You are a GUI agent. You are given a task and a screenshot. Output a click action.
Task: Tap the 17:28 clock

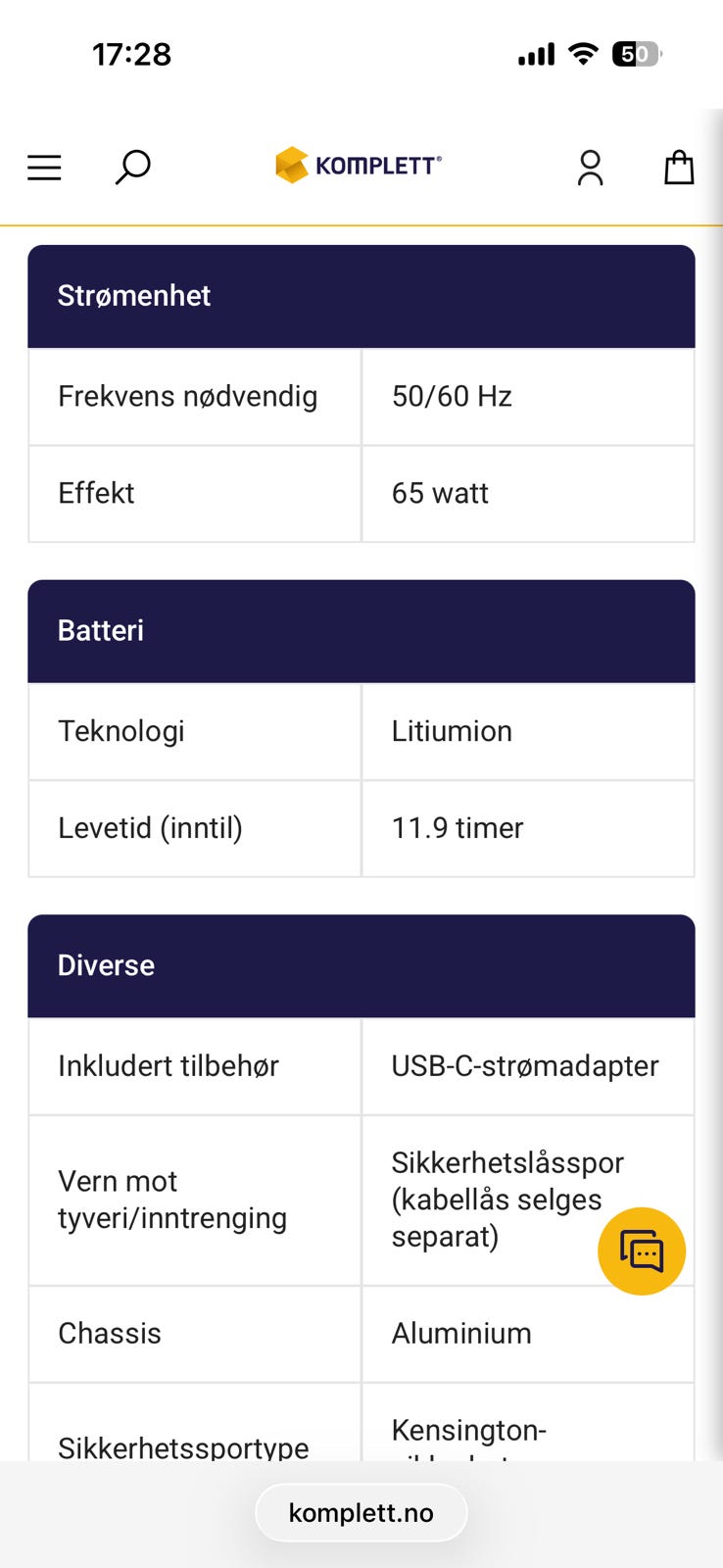point(131,54)
